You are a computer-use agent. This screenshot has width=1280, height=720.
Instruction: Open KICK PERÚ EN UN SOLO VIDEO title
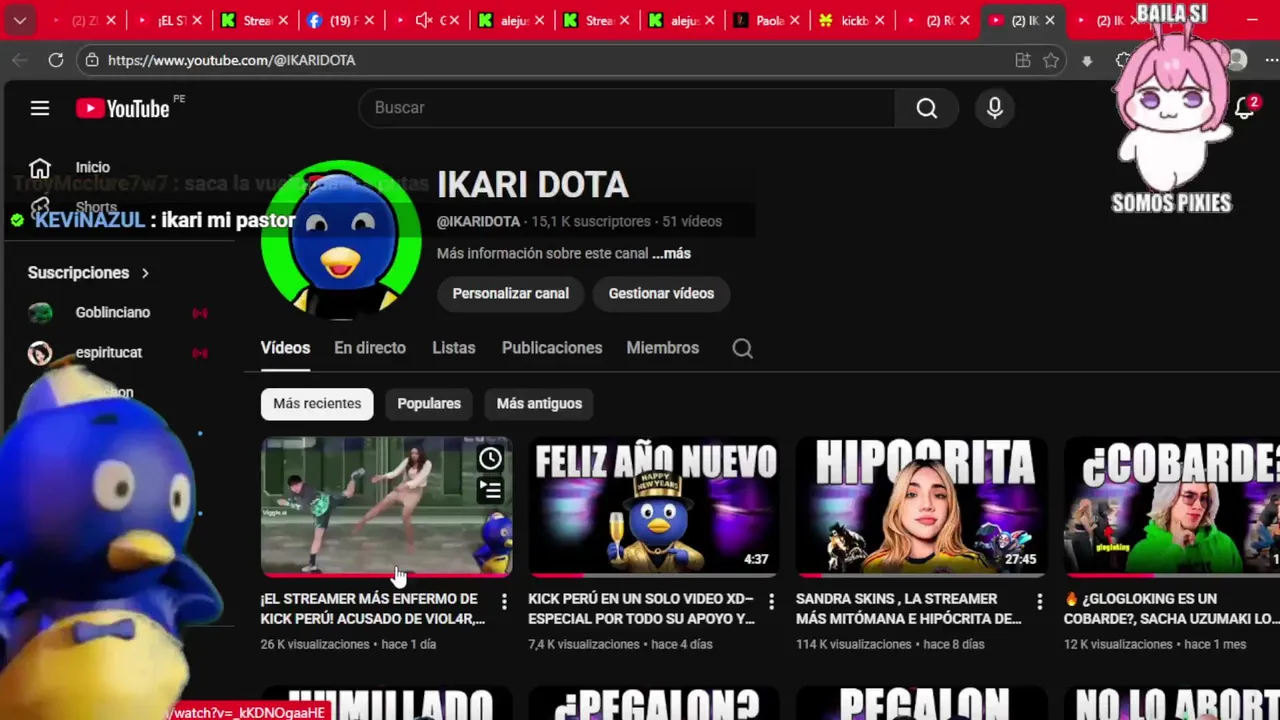pyautogui.click(x=641, y=609)
